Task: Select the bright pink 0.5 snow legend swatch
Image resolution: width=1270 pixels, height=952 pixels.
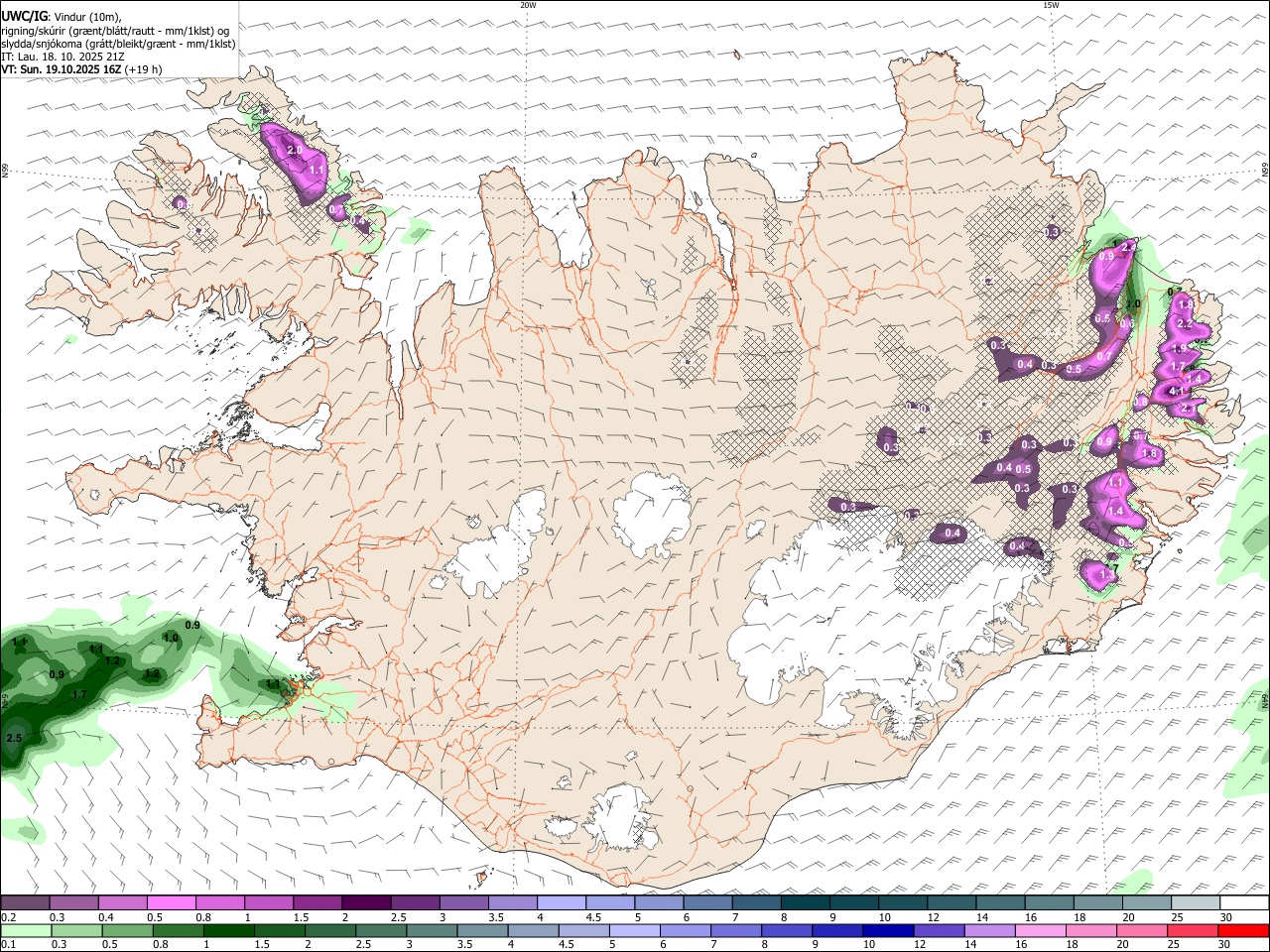Action: tap(171, 903)
